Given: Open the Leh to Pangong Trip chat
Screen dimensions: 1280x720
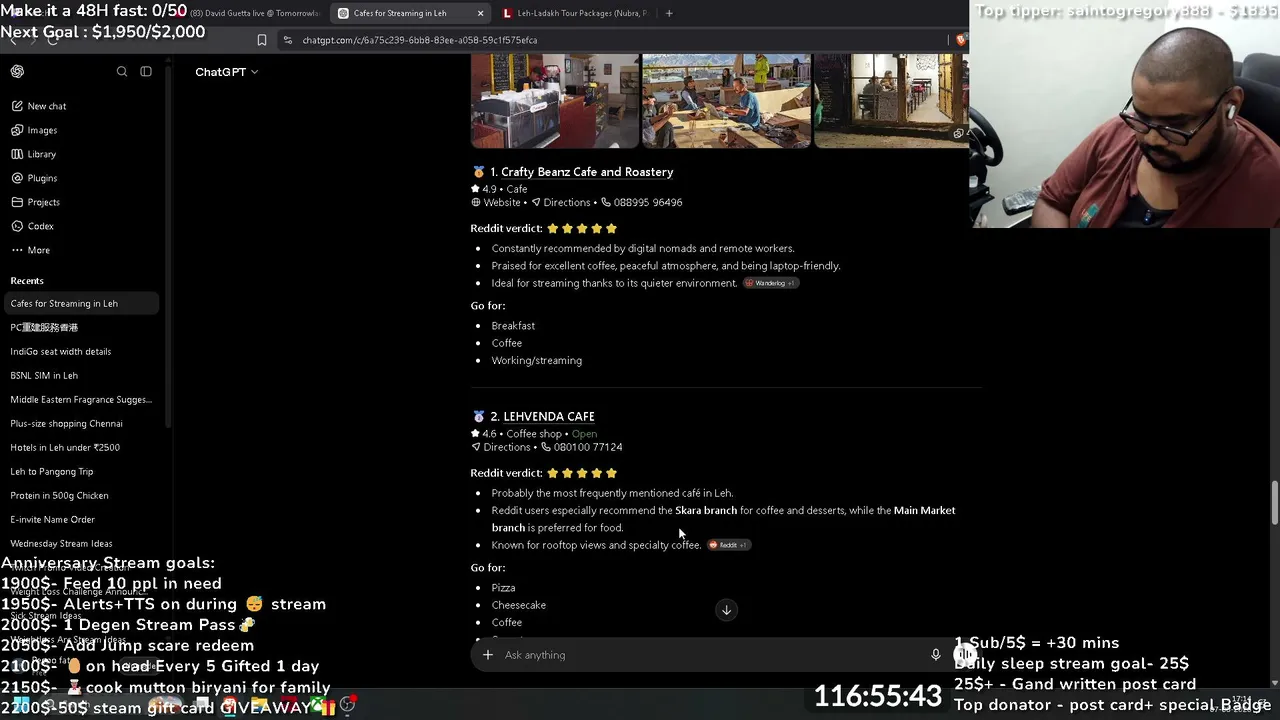Looking at the screenshot, I should click(52, 471).
